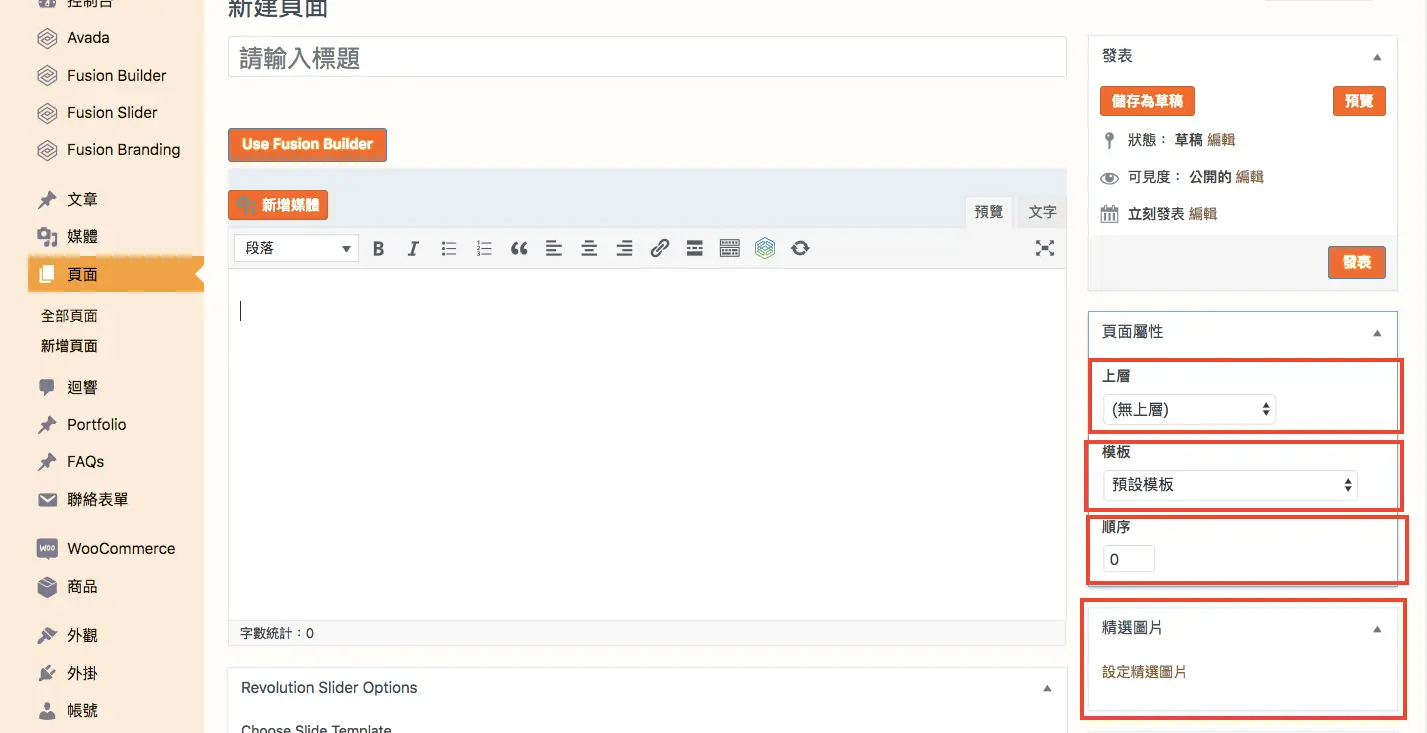The height and width of the screenshot is (733, 1427).
Task: Collapse the 發表 publish panel
Action: 1377,57
